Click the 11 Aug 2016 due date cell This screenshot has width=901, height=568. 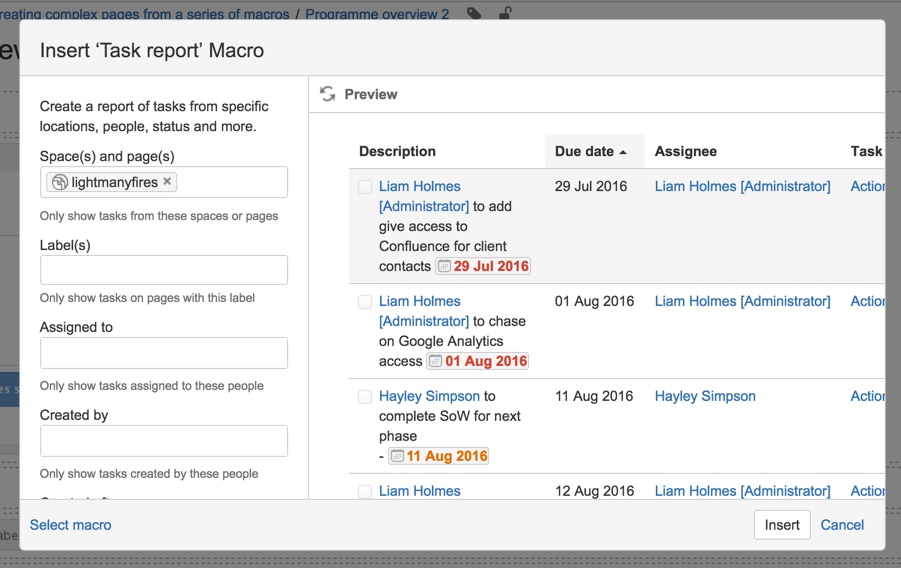tap(594, 396)
